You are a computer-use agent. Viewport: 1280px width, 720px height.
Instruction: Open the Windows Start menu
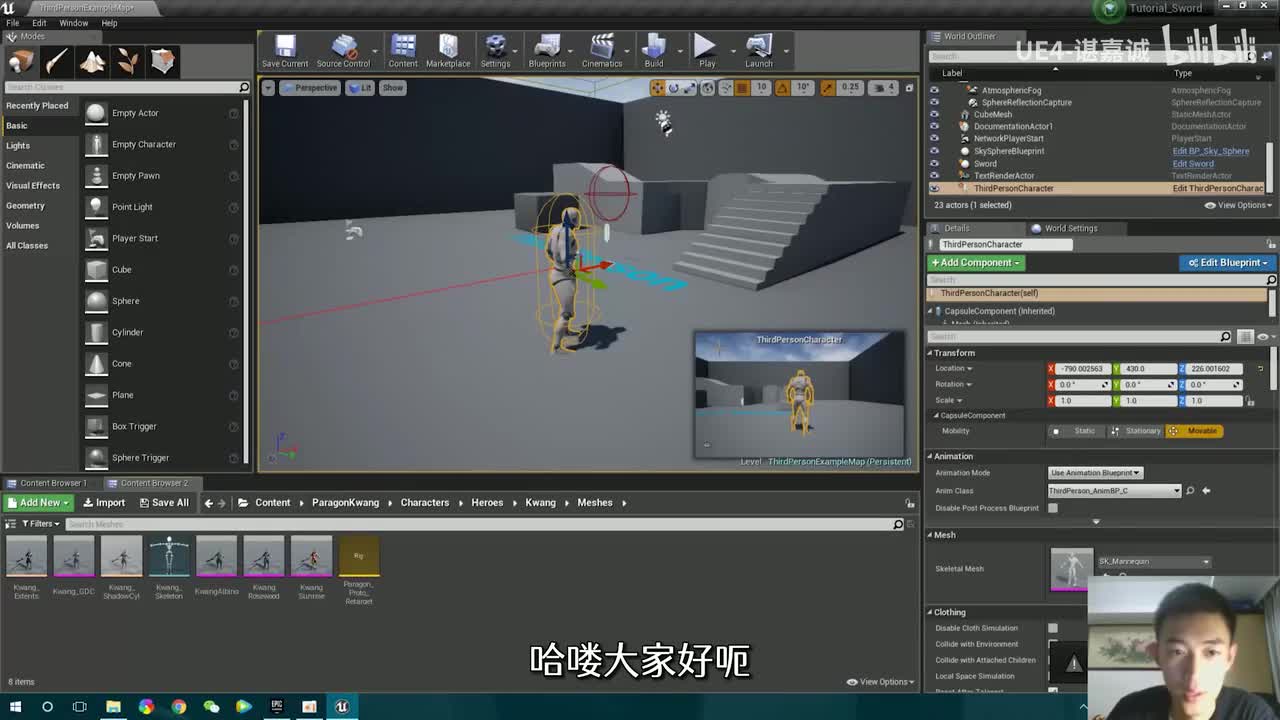pyautogui.click(x=15, y=706)
